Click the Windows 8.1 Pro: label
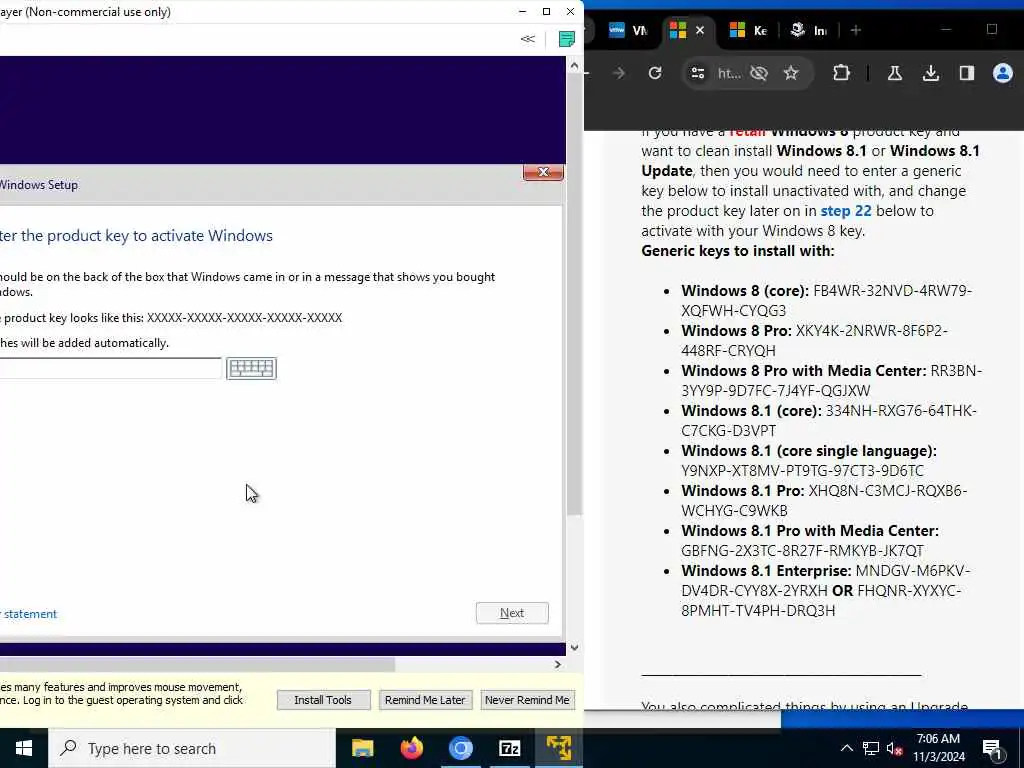This screenshot has height=768, width=1024. (743, 490)
